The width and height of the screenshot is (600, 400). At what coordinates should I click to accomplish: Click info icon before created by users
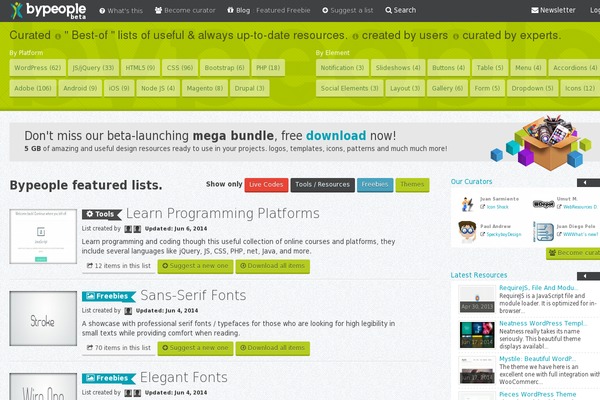(355, 36)
